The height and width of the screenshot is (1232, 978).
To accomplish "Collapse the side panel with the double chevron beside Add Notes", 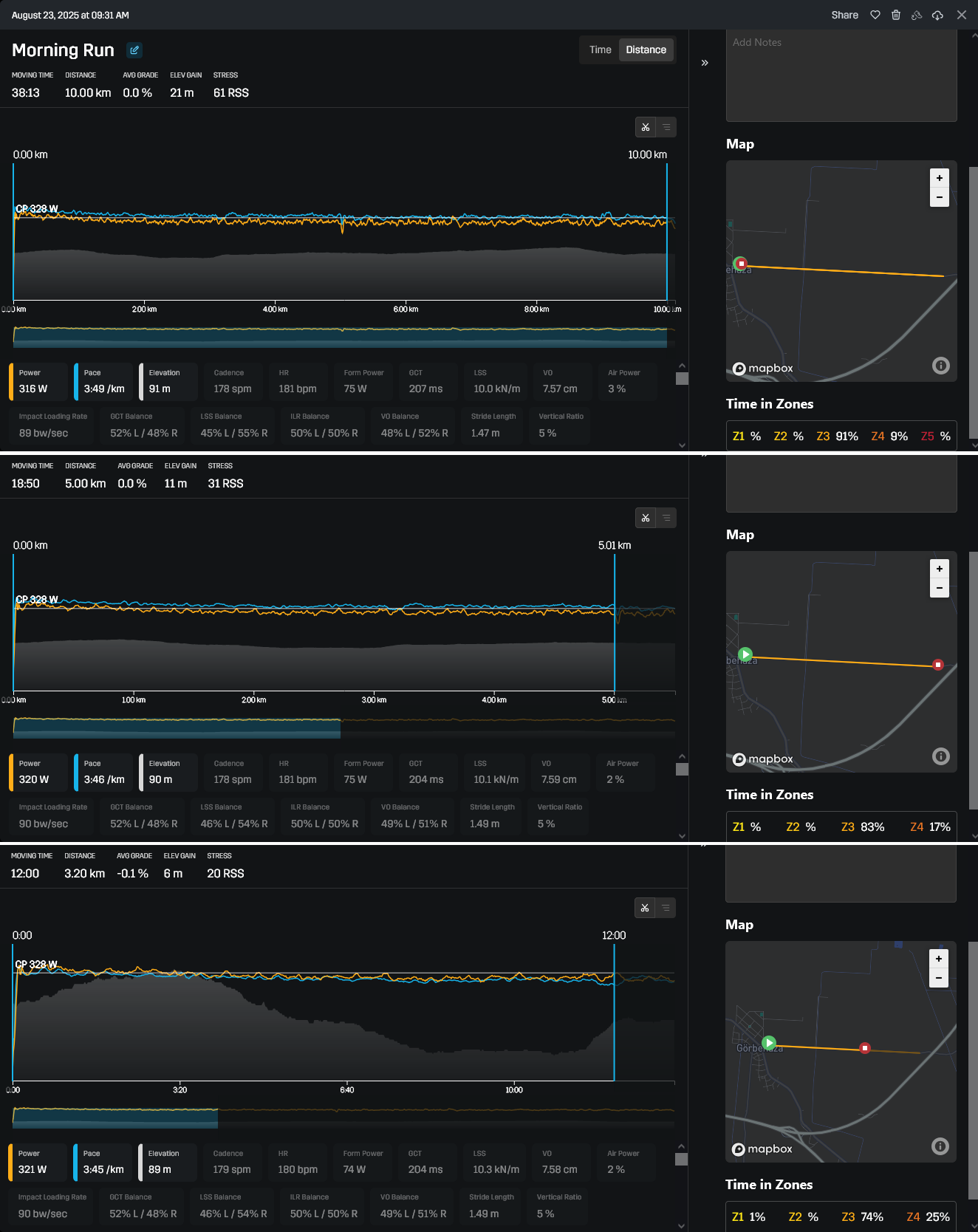I will point(705,63).
